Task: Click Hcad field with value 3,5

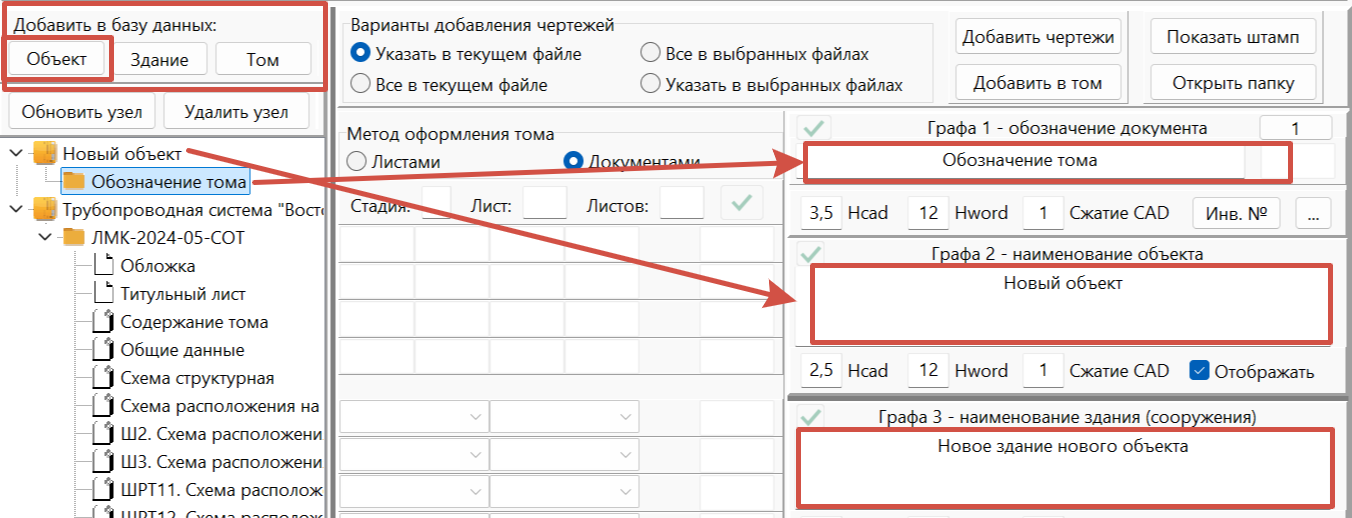Action: click(822, 212)
